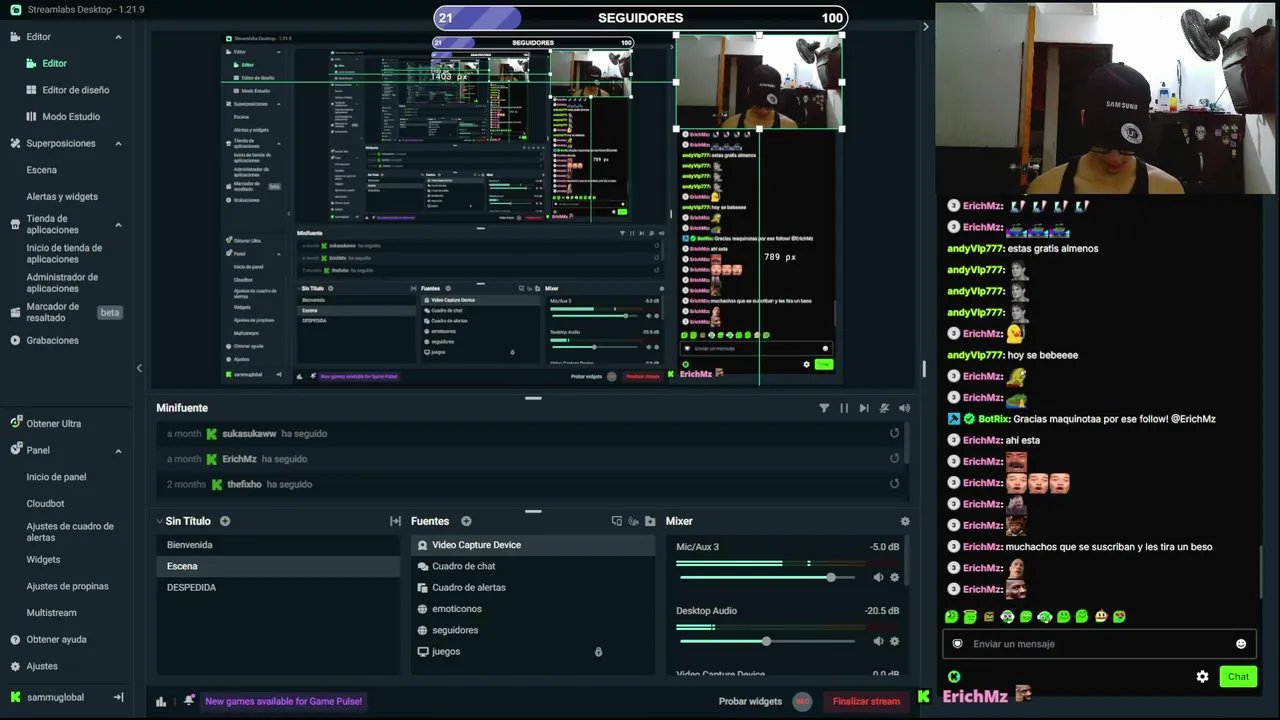Open Mic/Aux 3 source settings gear
Image resolution: width=1280 pixels, height=720 pixels.
coord(894,577)
